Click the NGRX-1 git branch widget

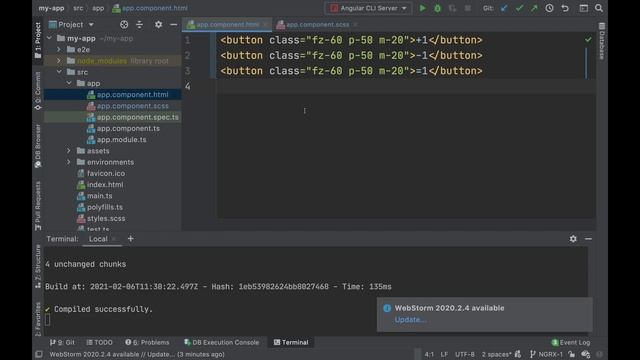point(546,354)
